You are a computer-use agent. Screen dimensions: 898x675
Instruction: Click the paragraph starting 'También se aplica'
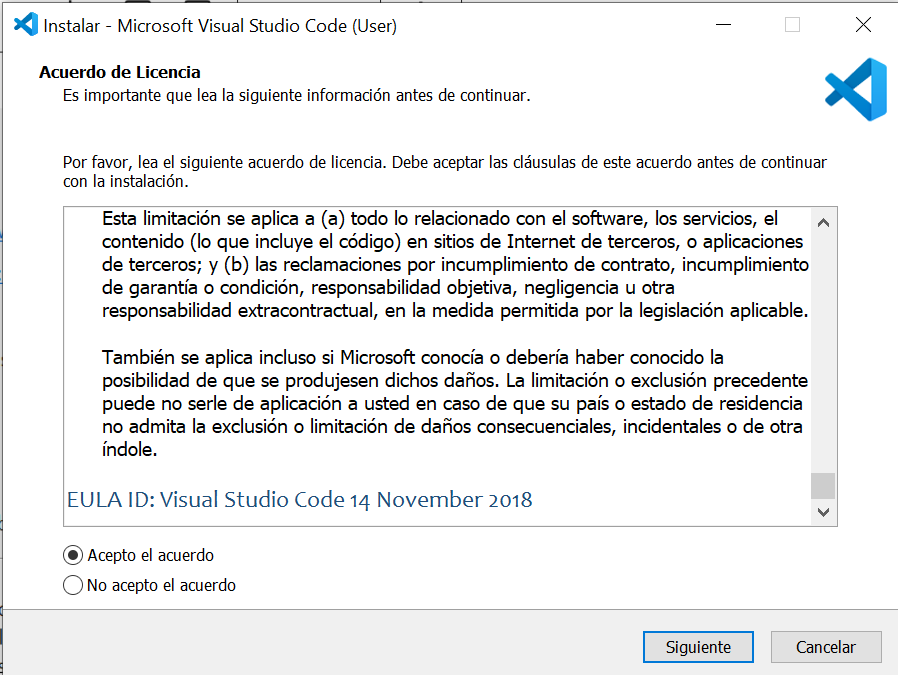tap(455, 403)
